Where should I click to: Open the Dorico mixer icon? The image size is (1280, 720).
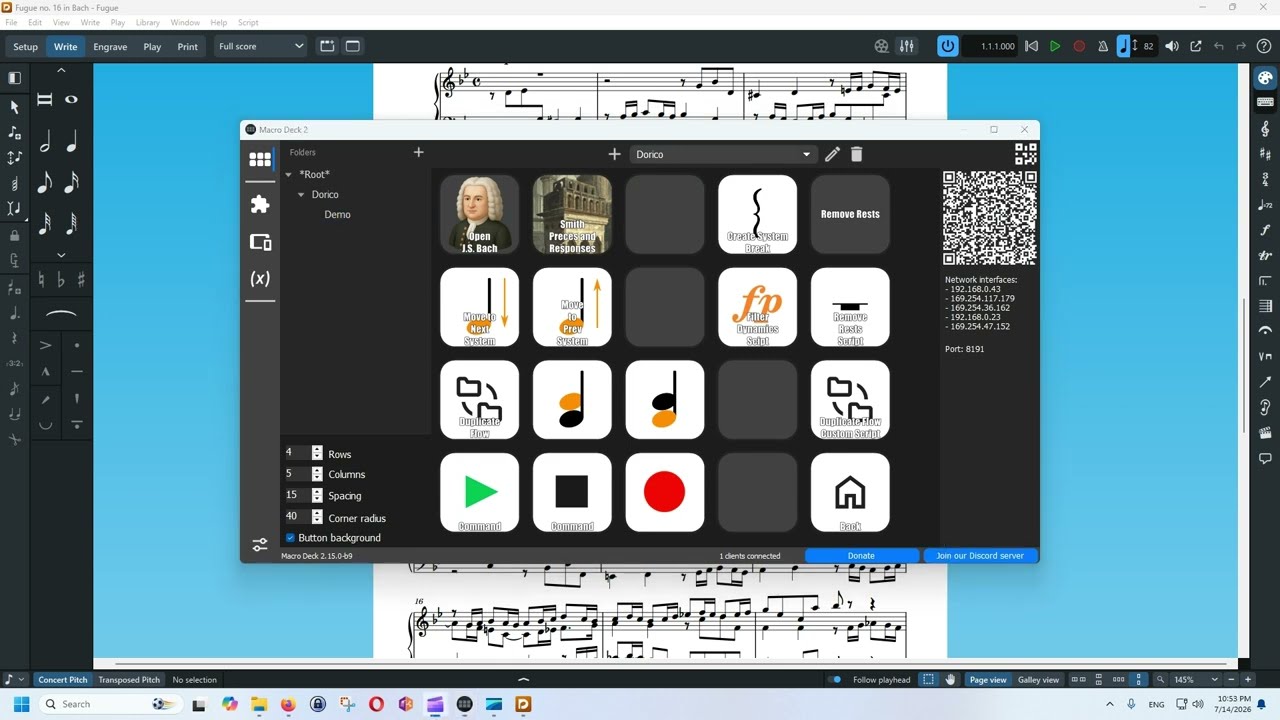pyautogui.click(x=906, y=46)
